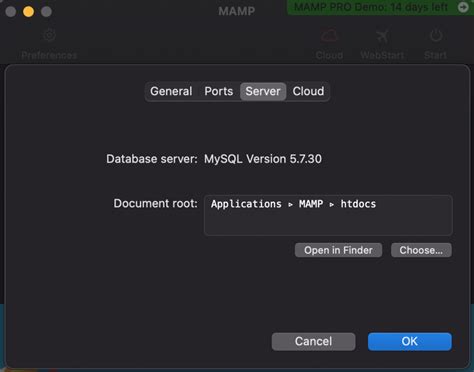The image size is (474, 372).
Task: Click the Start power icon
Action: (436, 35)
